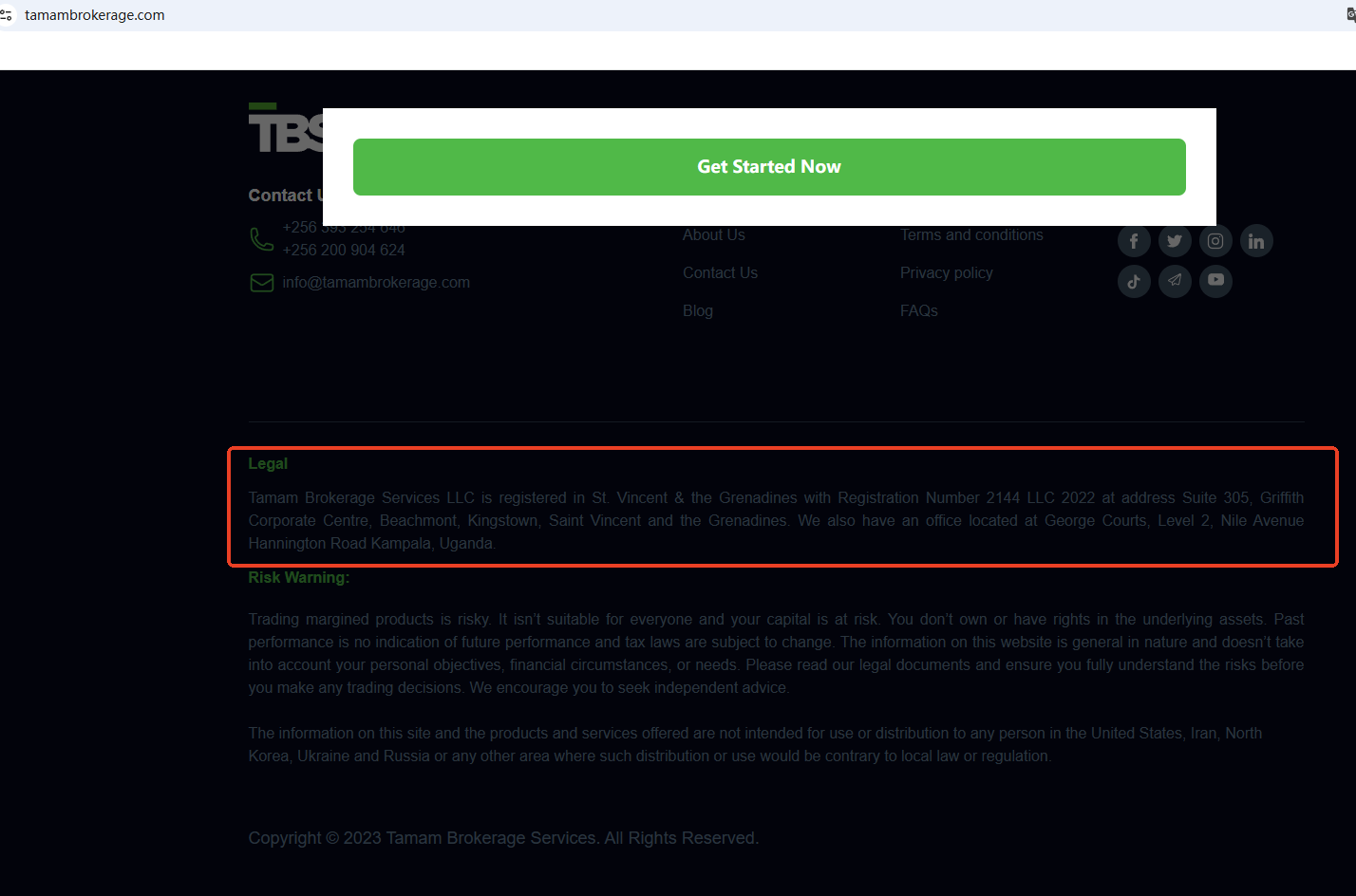Open the Twitter social media icon
The height and width of the screenshot is (896, 1356).
coord(1175,241)
